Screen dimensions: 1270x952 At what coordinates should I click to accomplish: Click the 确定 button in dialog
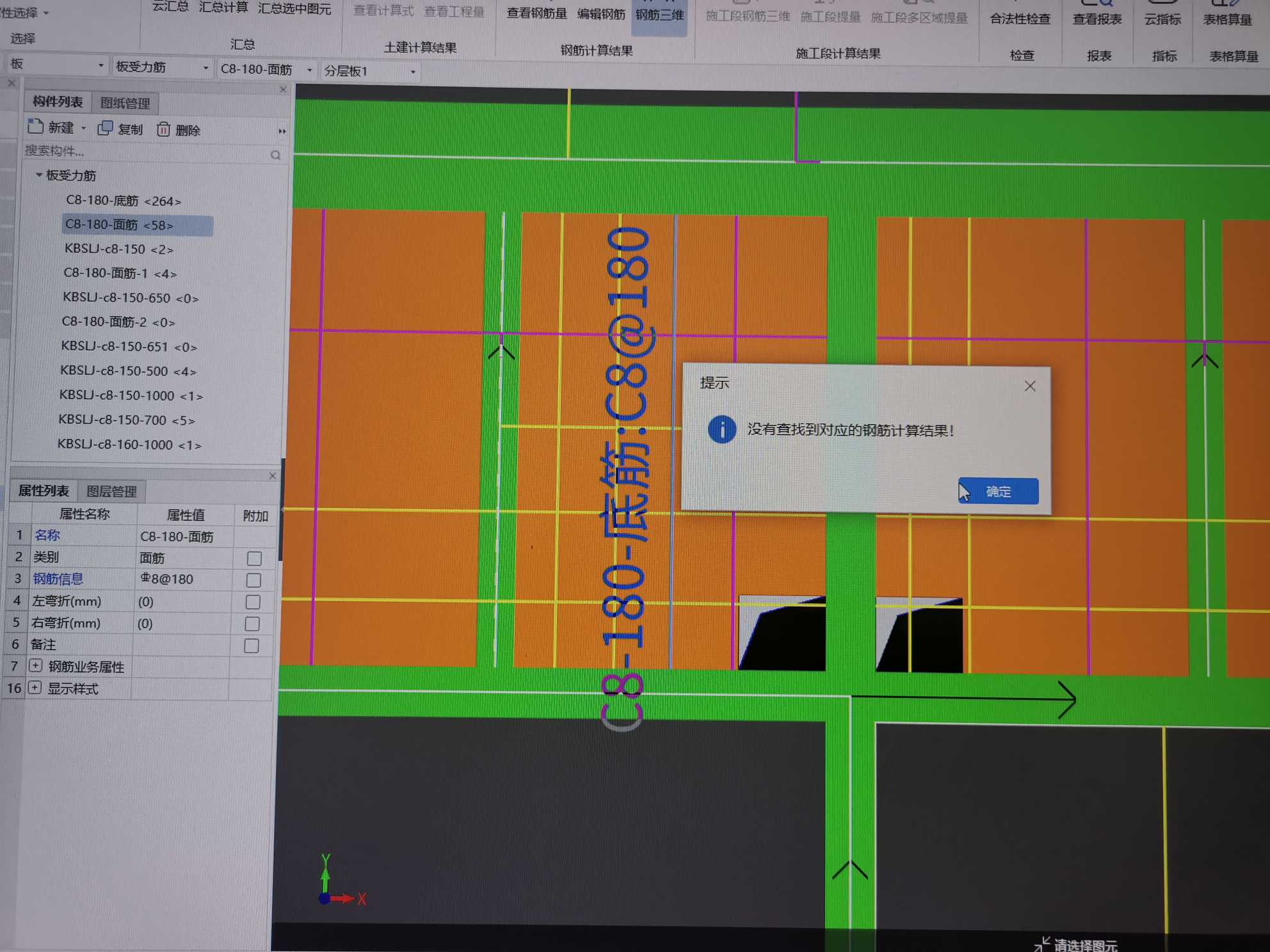998,491
